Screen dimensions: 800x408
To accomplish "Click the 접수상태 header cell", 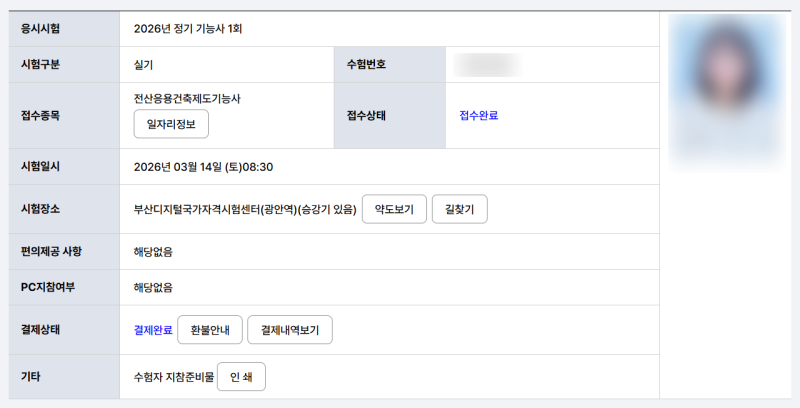I will 390,116.
